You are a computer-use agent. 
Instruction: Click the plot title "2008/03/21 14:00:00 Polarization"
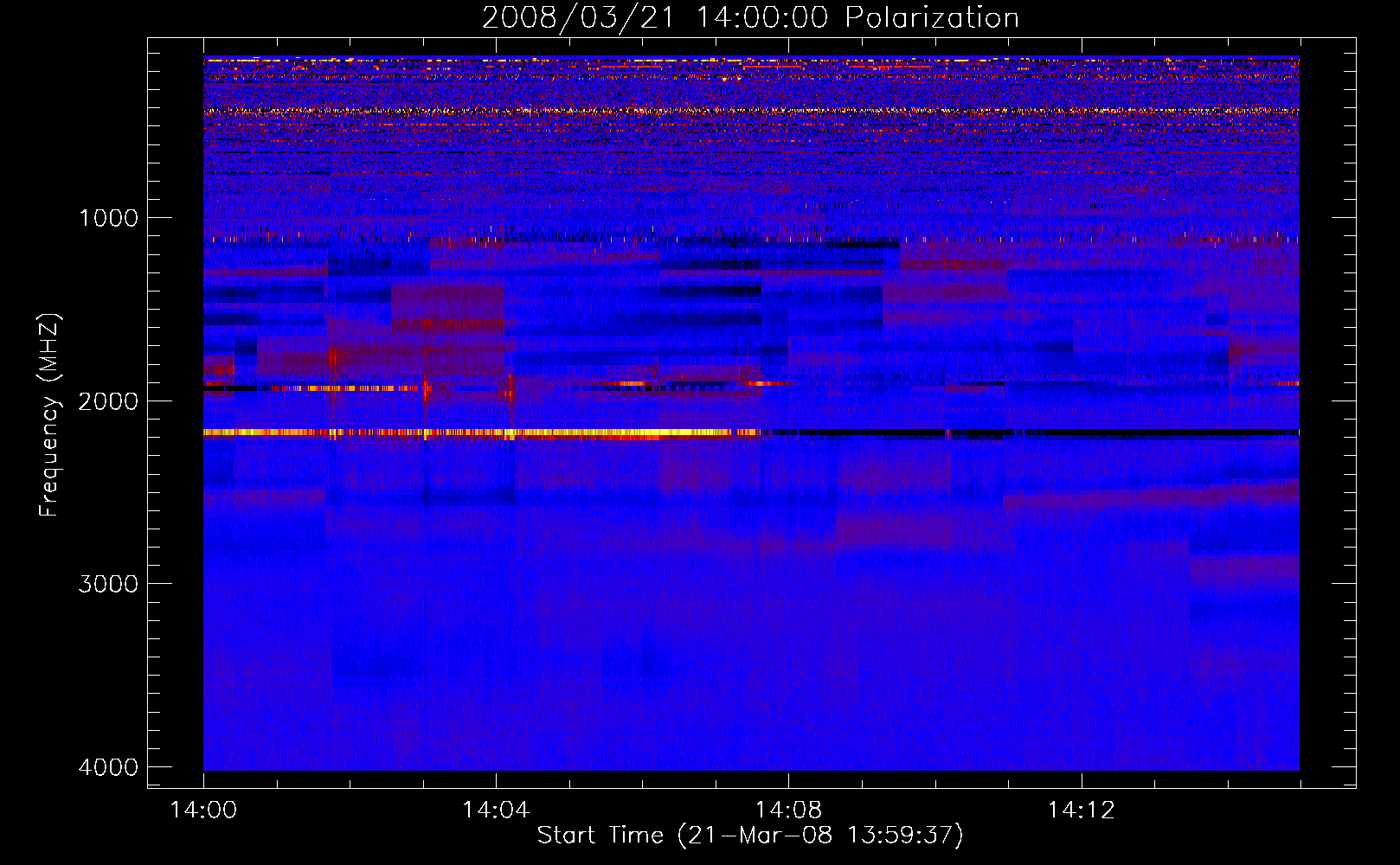coord(750,17)
